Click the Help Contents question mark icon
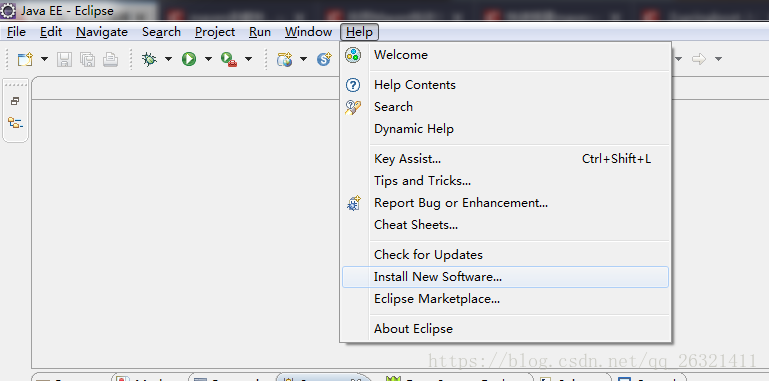Screen dimensions: 769x381 point(353,85)
